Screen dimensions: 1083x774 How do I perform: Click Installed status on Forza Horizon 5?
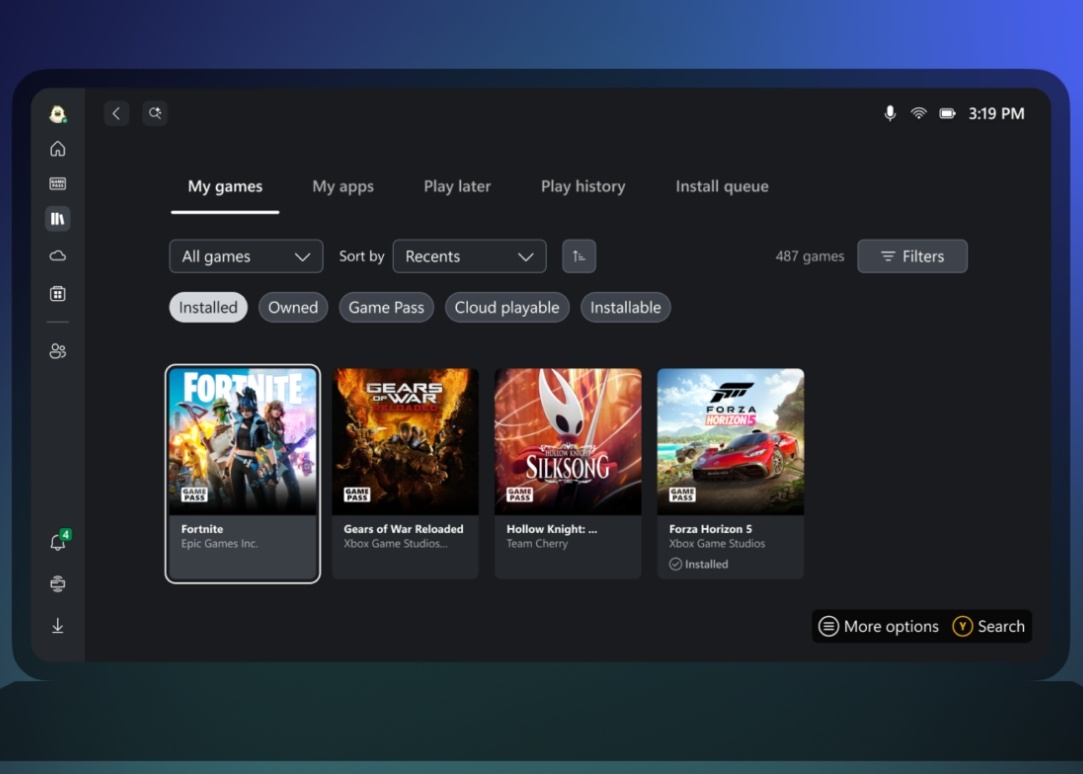coord(698,564)
